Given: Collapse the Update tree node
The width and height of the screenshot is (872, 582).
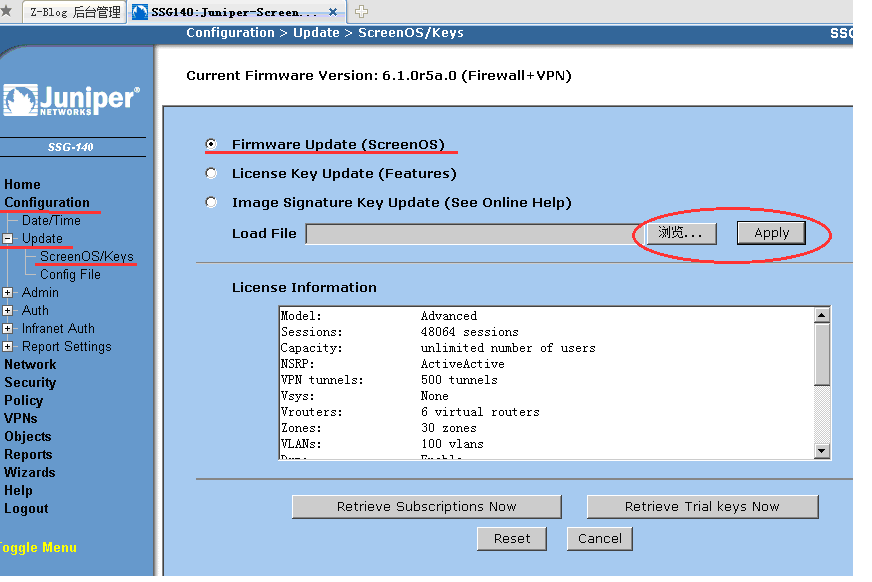Looking at the screenshot, I should point(8,238).
